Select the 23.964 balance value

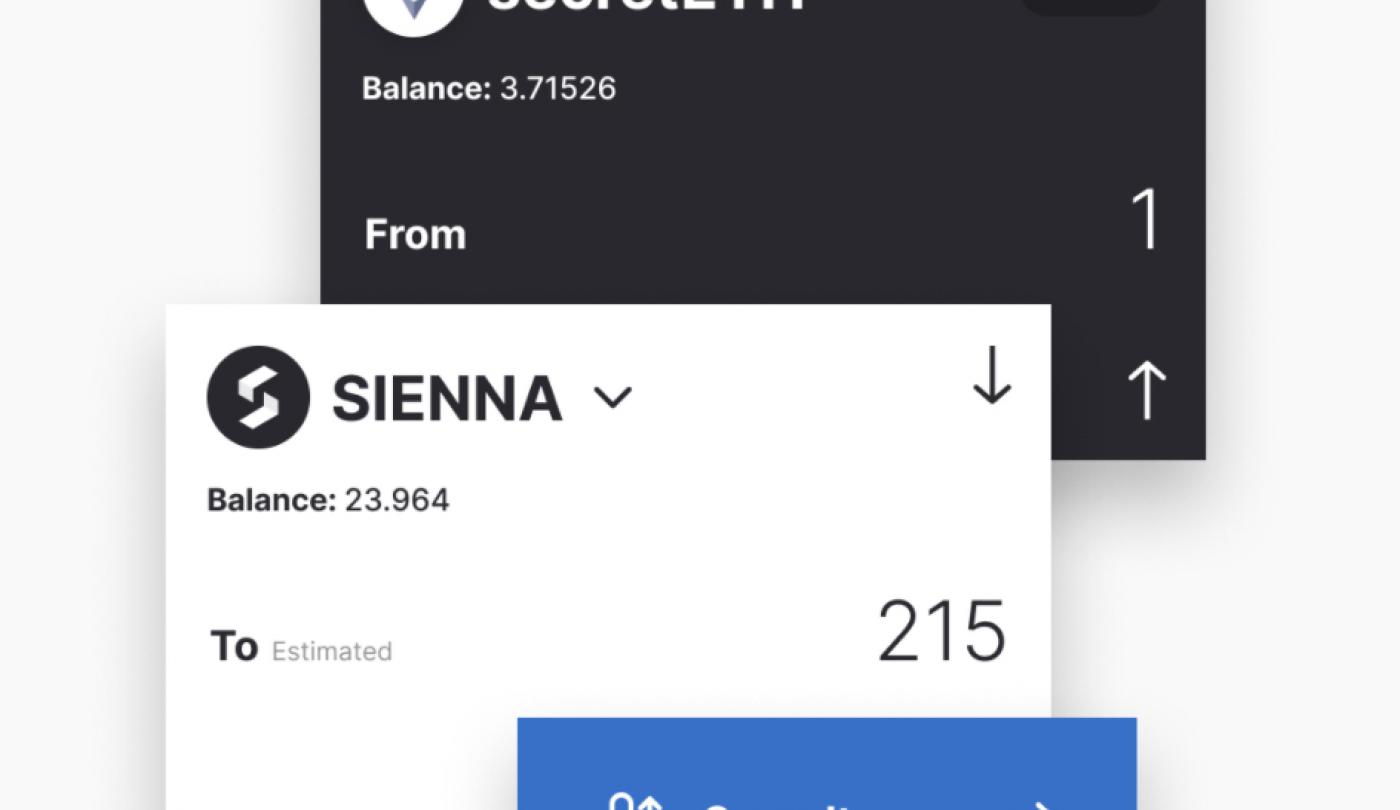[397, 499]
